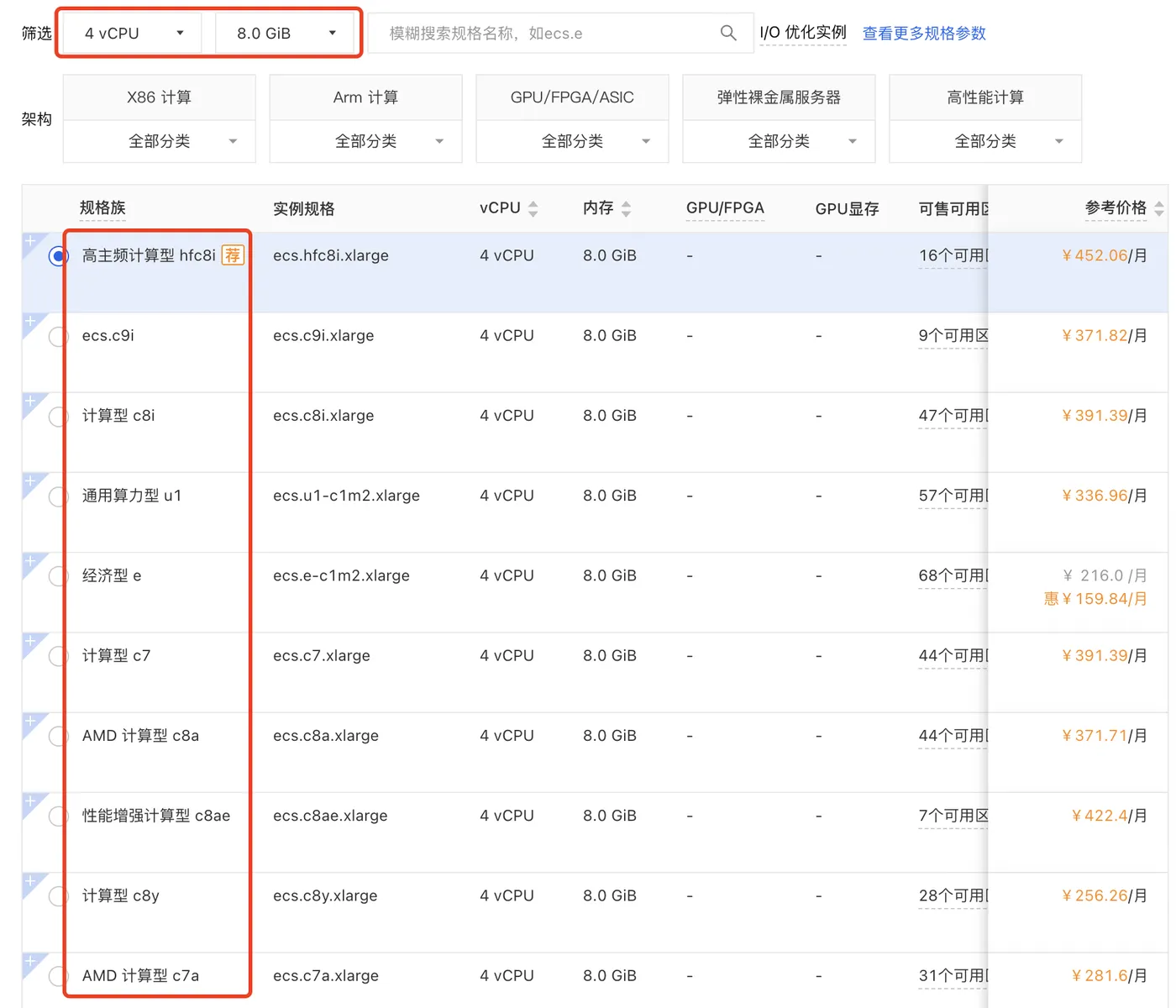Switch to X86 计算 architecture tab

[160, 97]
